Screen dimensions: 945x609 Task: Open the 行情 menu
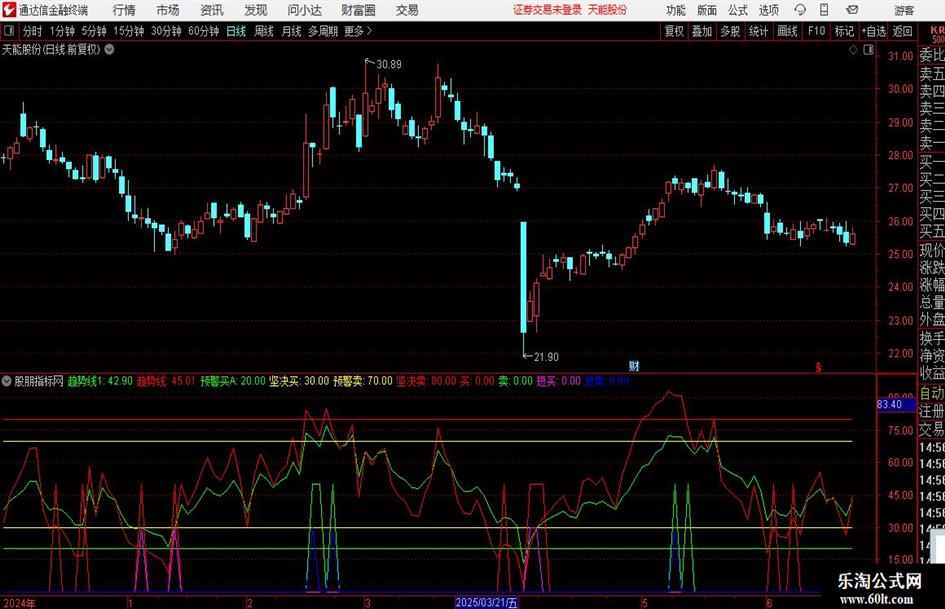[x=124, y=10]
